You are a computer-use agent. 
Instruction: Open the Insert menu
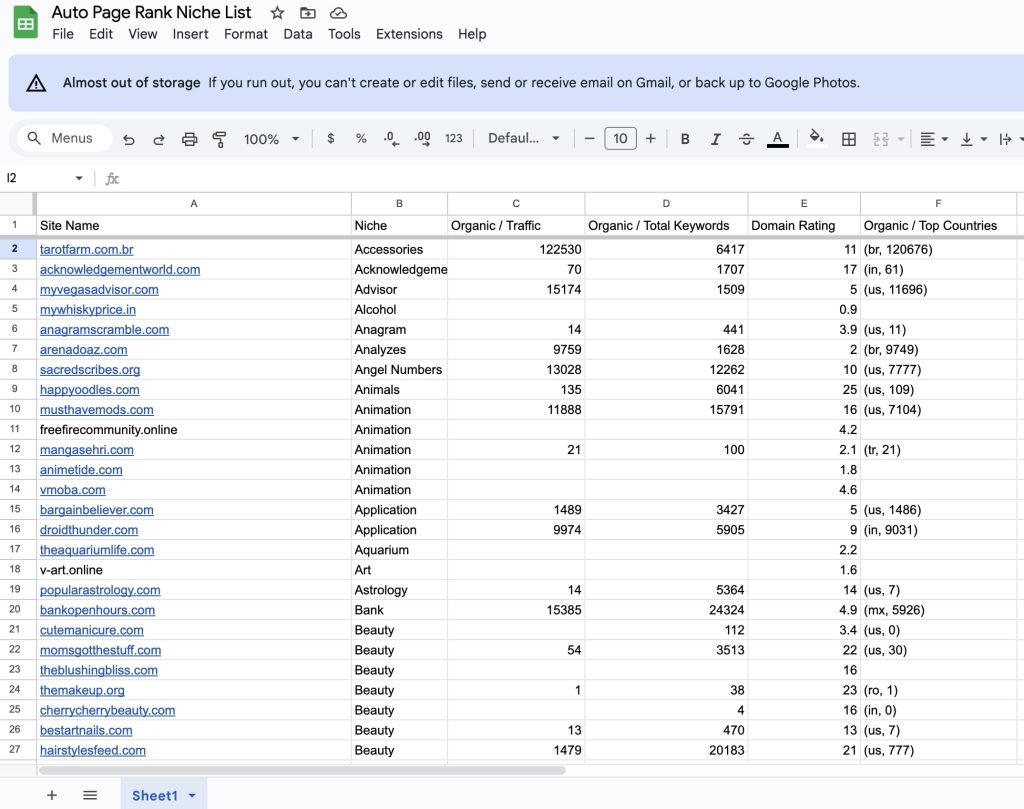tap(190, 34)
